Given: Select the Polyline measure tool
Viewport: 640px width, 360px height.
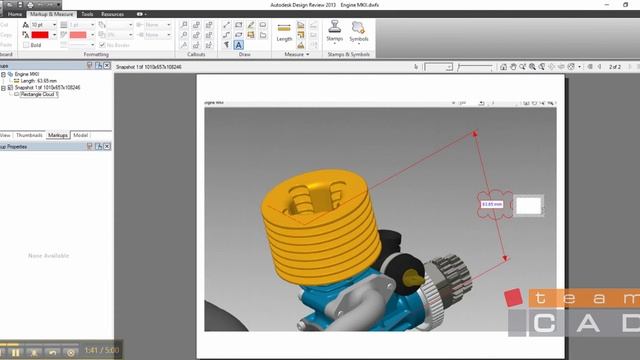Looking at the screenshot, I should pos(301,35).
